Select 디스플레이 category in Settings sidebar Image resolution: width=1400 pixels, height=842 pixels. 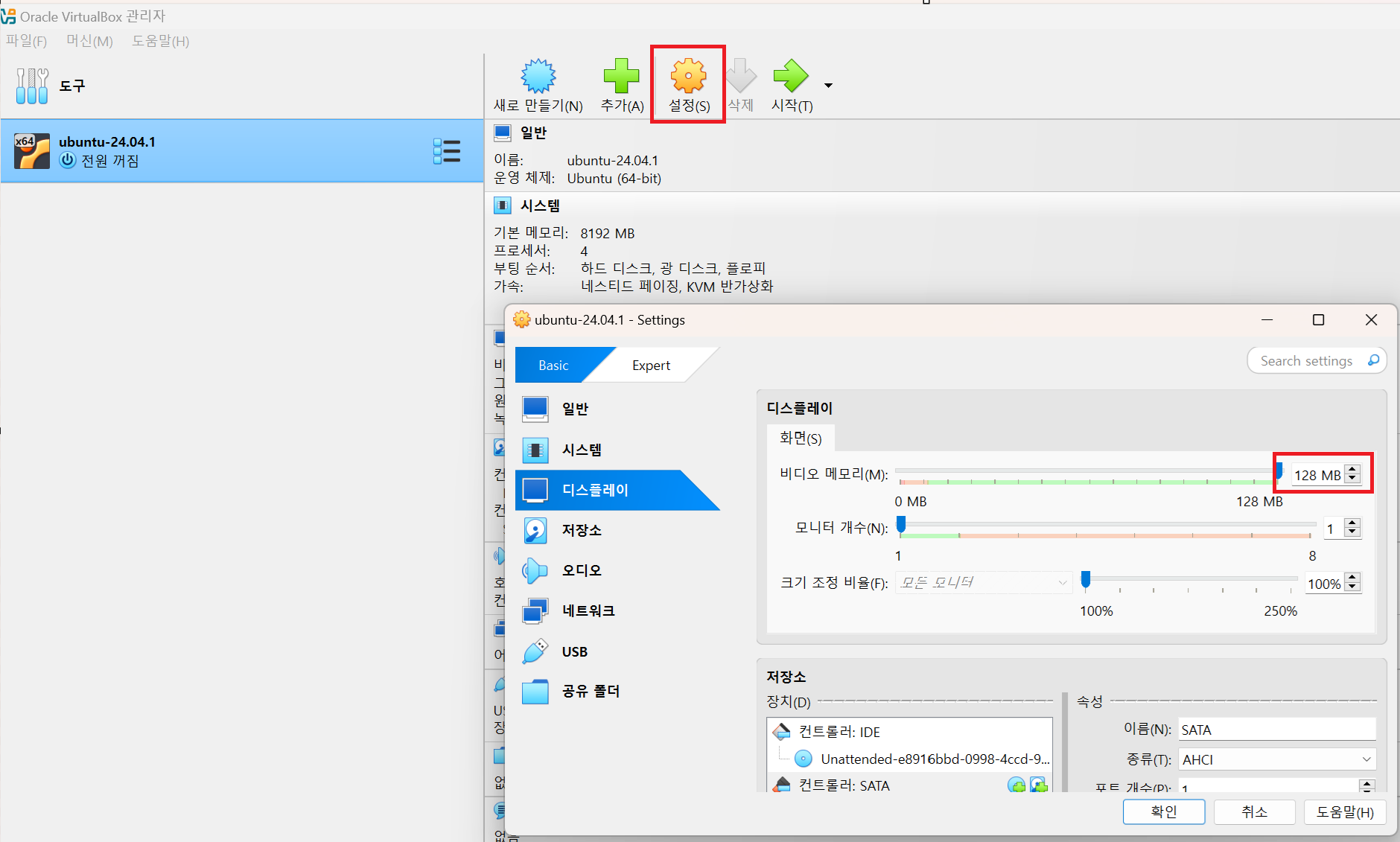[617, 490]
